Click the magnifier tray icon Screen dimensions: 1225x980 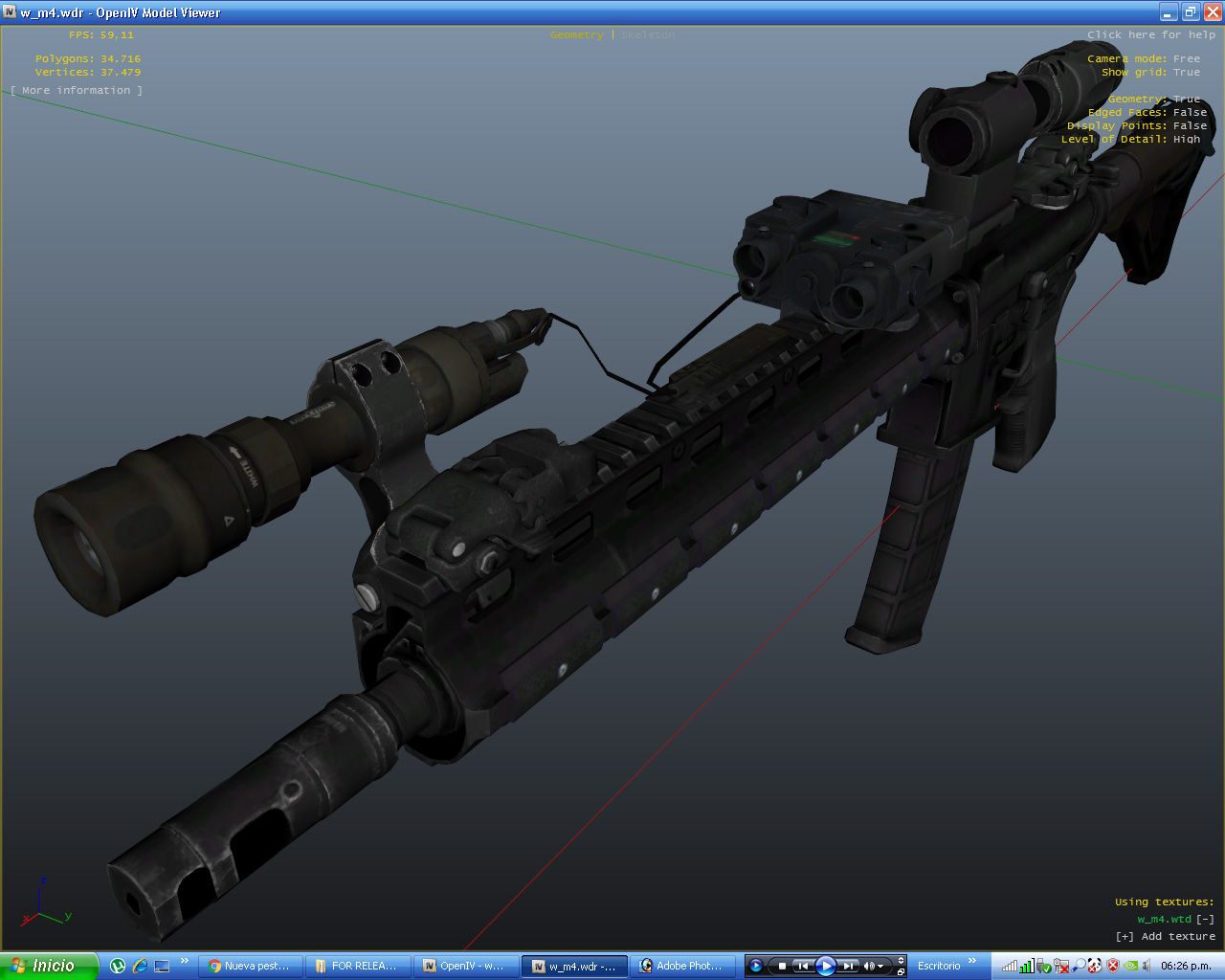(x=1078, y=967)
